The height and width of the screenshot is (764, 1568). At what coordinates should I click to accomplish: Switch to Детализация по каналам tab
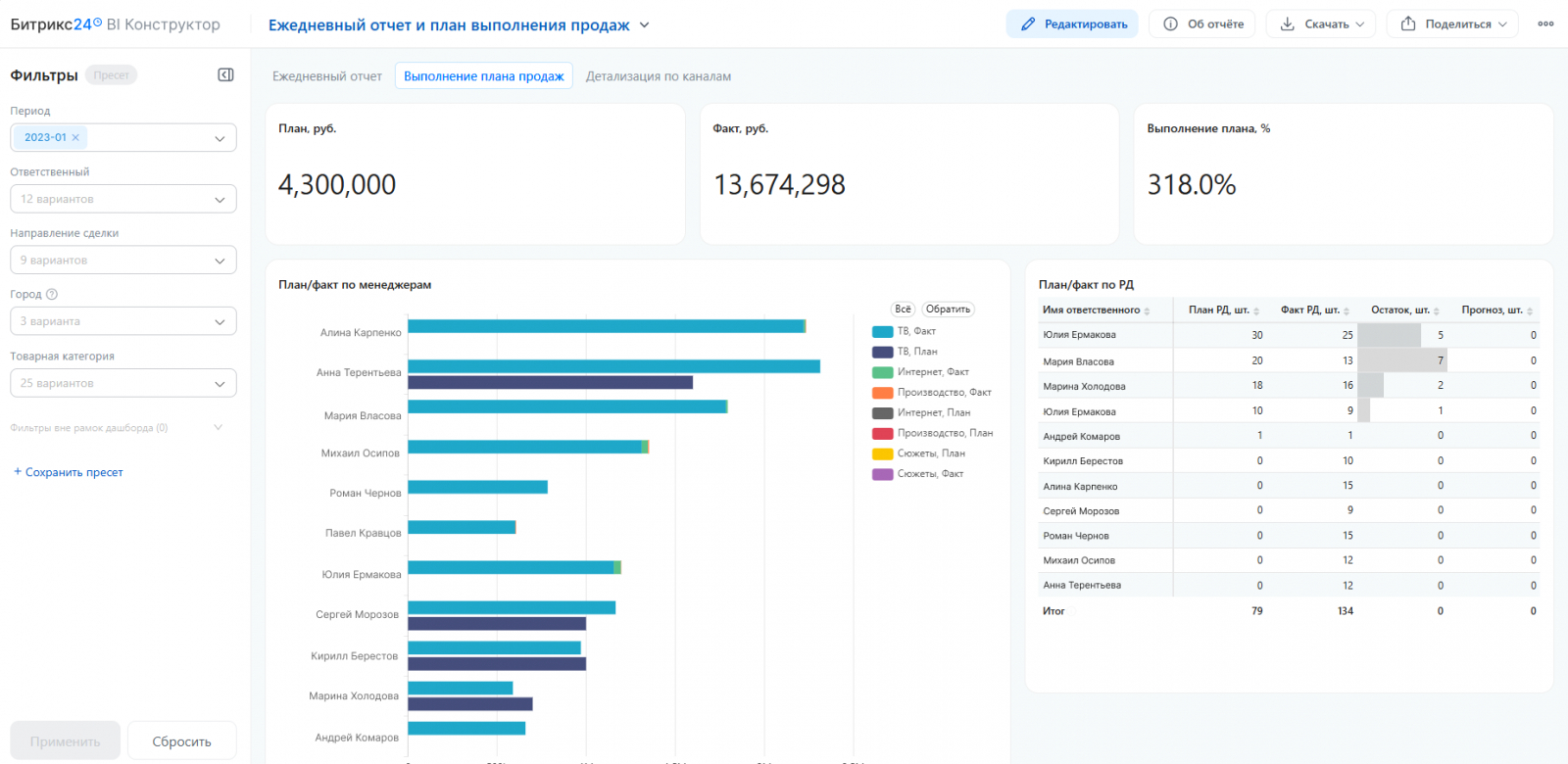[659, 76]
